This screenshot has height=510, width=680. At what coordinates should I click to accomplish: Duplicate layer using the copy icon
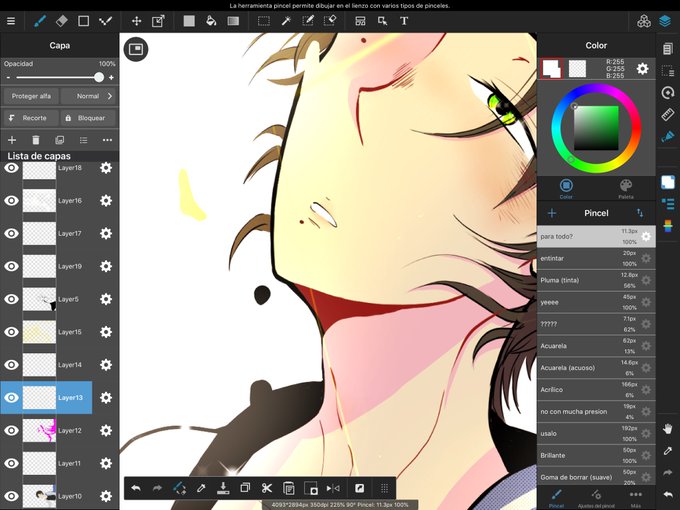click(59, 140)
